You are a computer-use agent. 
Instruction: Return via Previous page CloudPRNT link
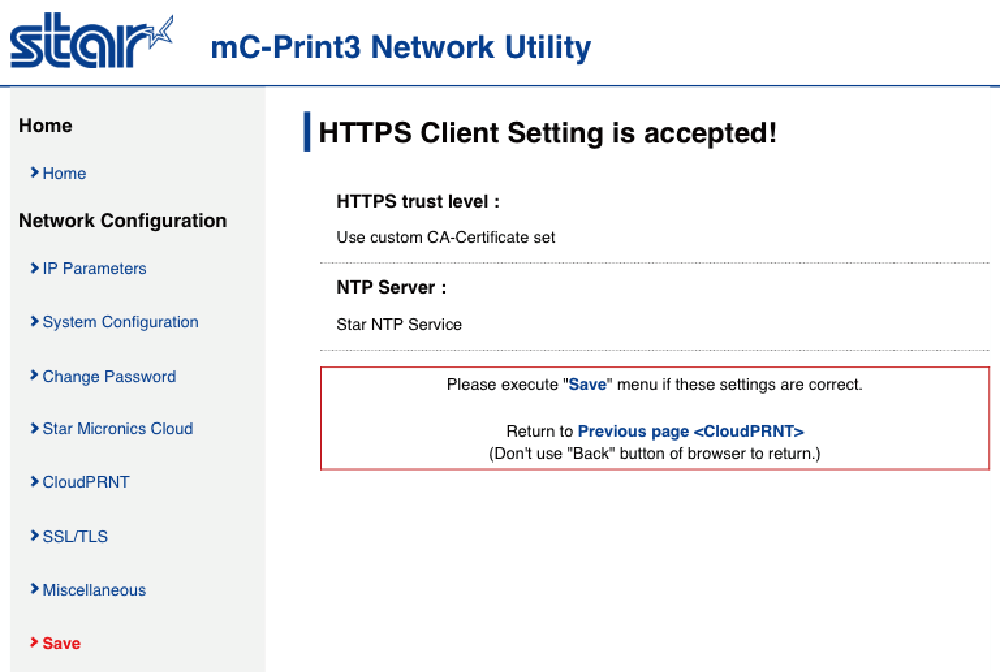691,432
